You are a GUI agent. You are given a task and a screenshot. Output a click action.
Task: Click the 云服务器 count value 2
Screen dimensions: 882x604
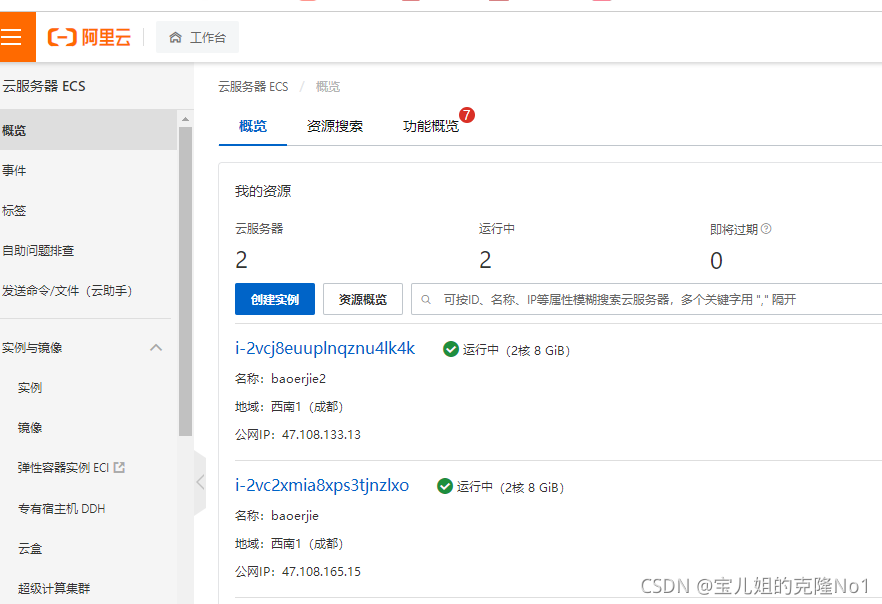pos(241,260)
